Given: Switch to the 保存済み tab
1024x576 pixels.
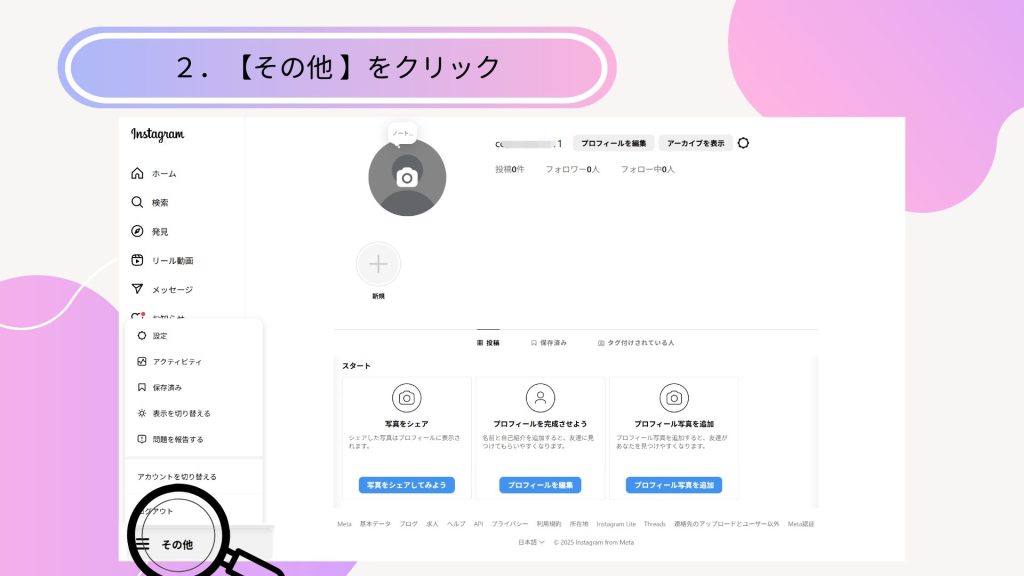Looking at the screenshot, I should coord(549,343).
